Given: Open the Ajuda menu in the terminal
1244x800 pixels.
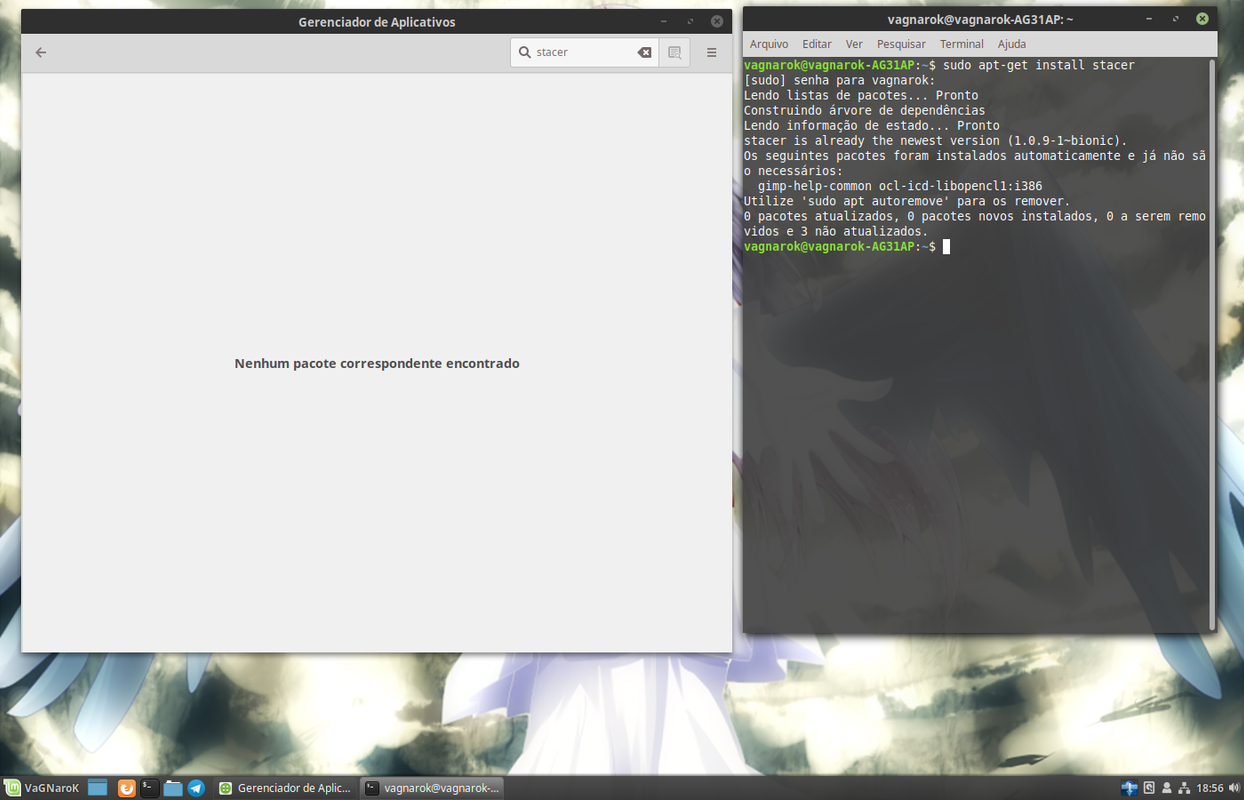Looking at the screenshot, I should tap(1012, 44).
